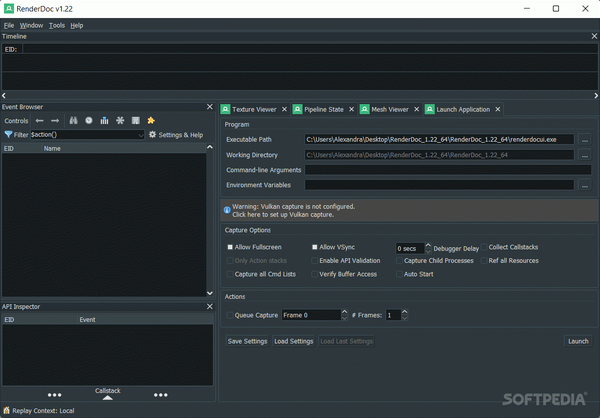Open Settings & Help gear icon
The height and width of the screenshot is (418, 600).
[152, 135]
